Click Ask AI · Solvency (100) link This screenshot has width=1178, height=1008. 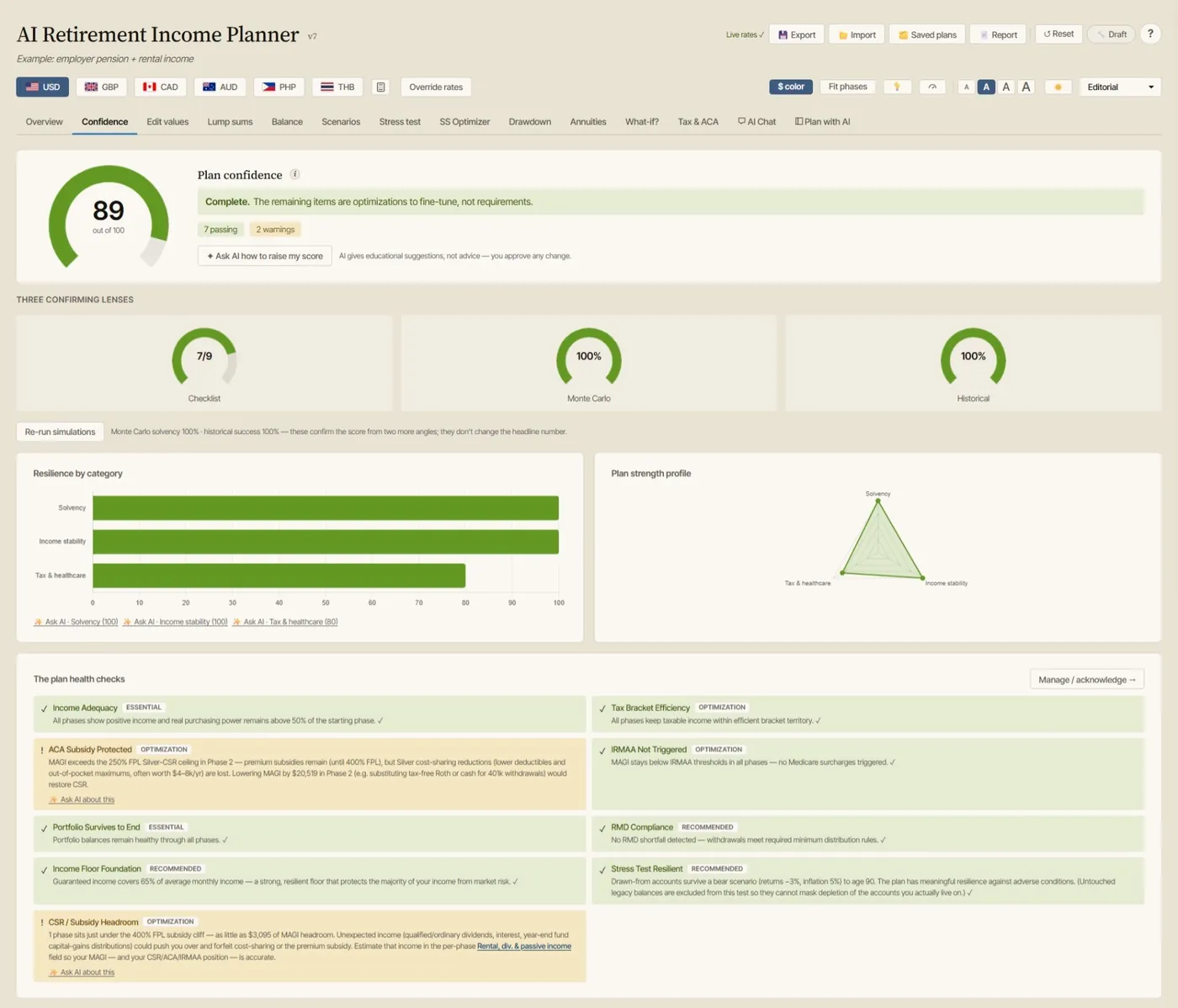(76, 622)
